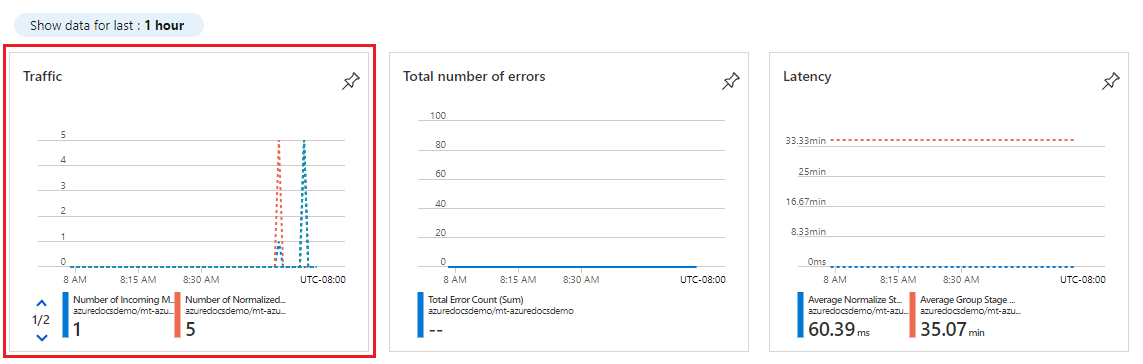Pin the Traffic chart to dashboard
This screenshot has width=1143, height=364.
[351, 82]
